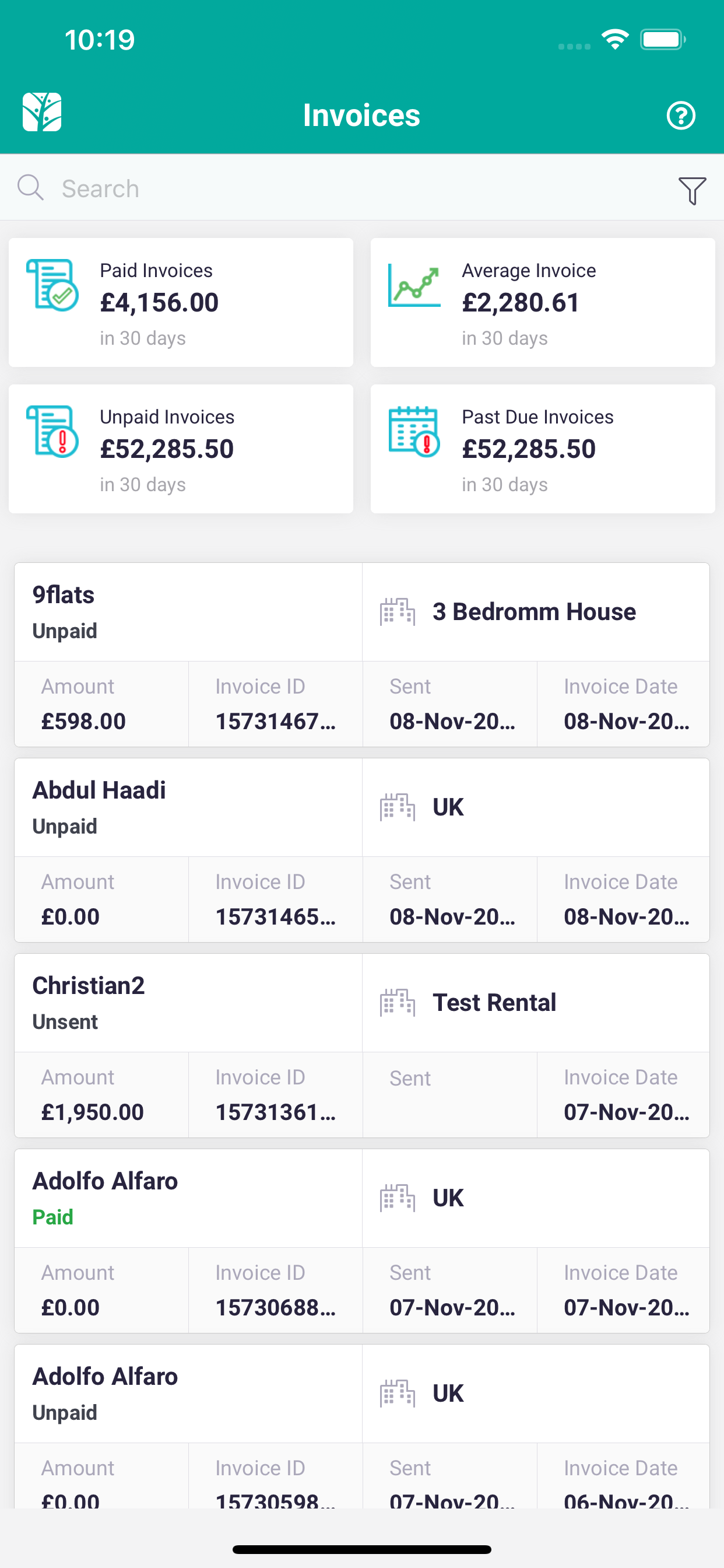Screen dimensions: 724x1568
Task: Click the building icon beside Test Rental
Action: 398,1003
